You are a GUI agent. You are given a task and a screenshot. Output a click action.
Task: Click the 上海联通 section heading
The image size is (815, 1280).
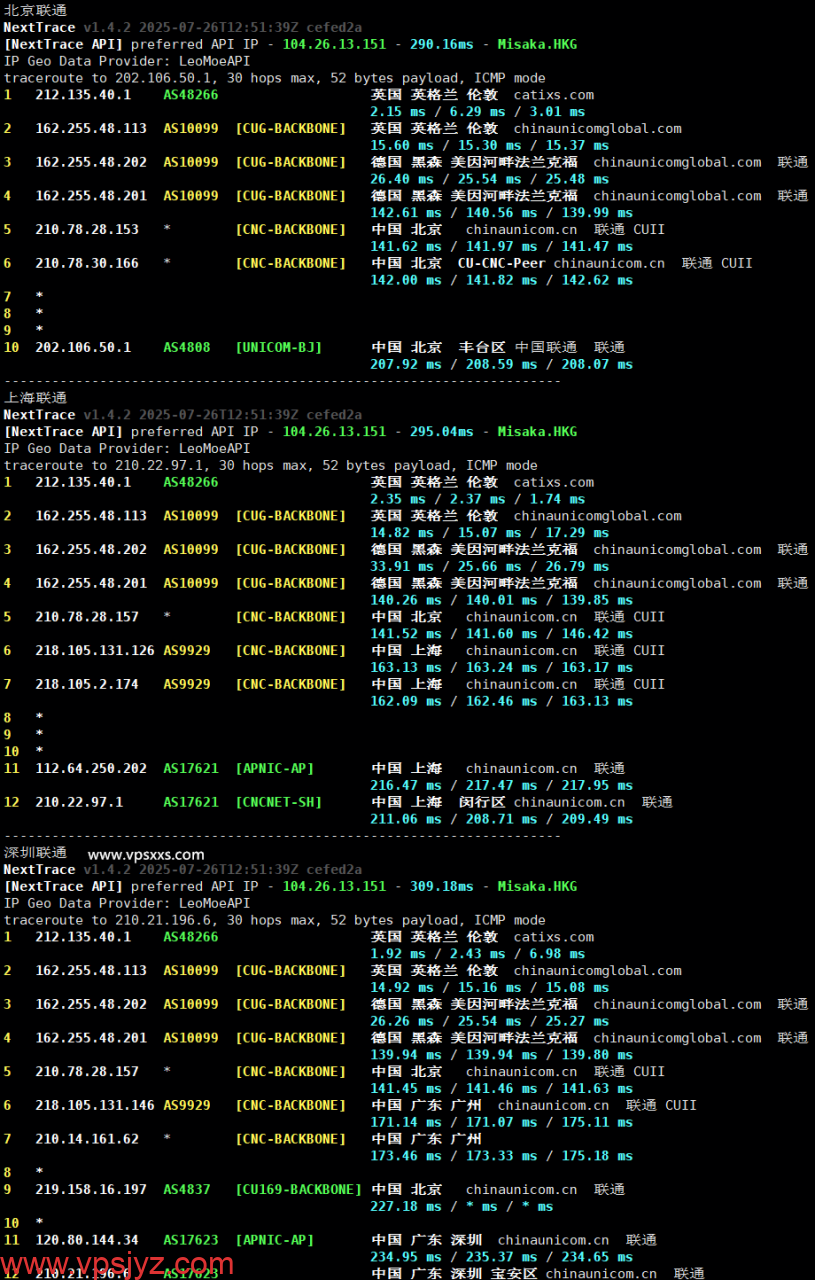pyautogui.click(x=35, y=398)
